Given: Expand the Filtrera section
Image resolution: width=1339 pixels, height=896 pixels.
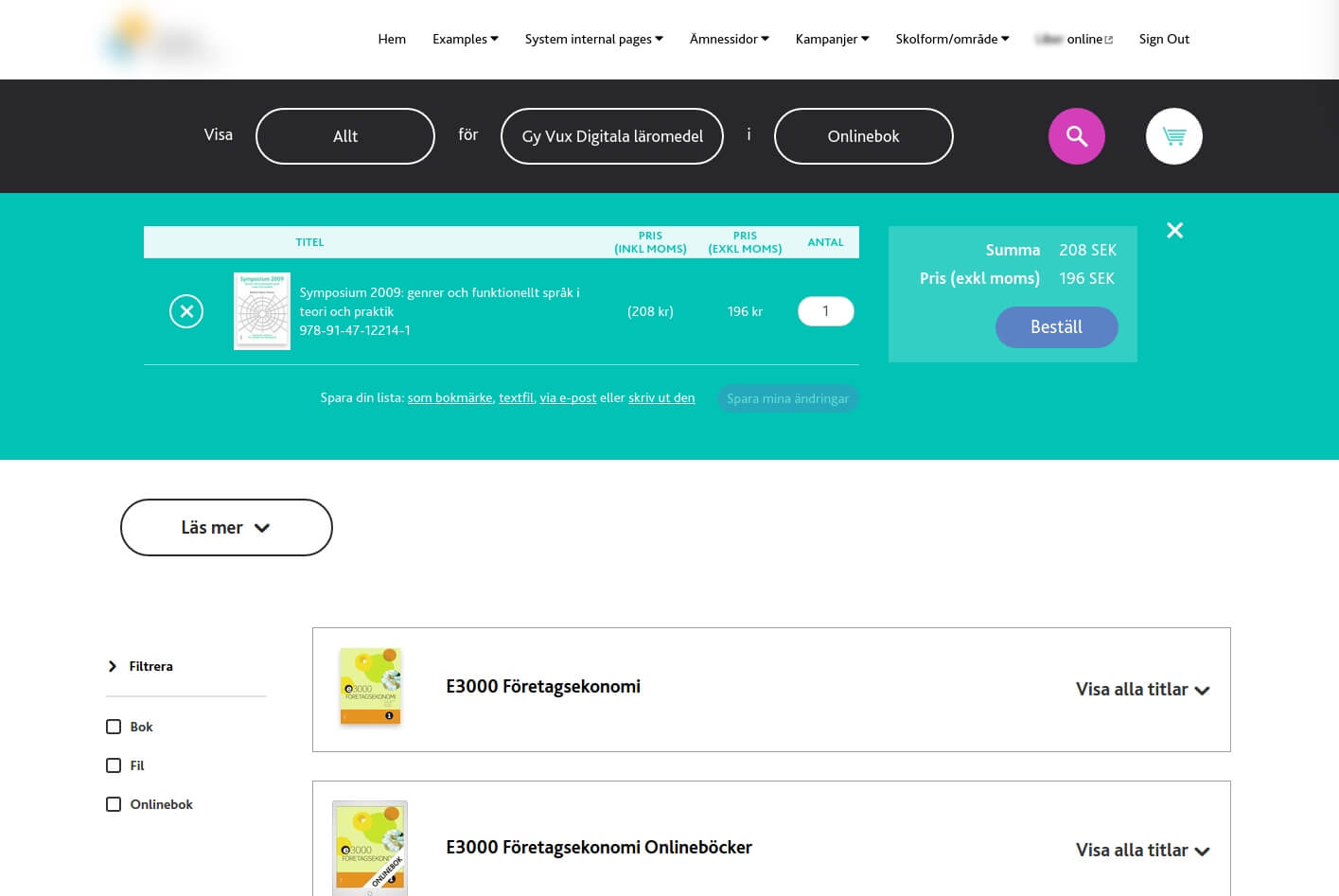Looking at the screenshot, I should [141, 666].
